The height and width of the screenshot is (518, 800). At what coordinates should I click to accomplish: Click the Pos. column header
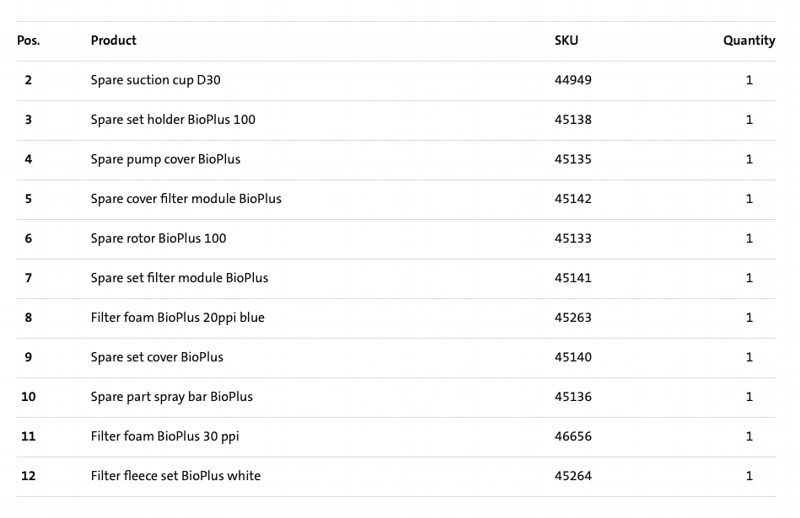tap(28, 40)
